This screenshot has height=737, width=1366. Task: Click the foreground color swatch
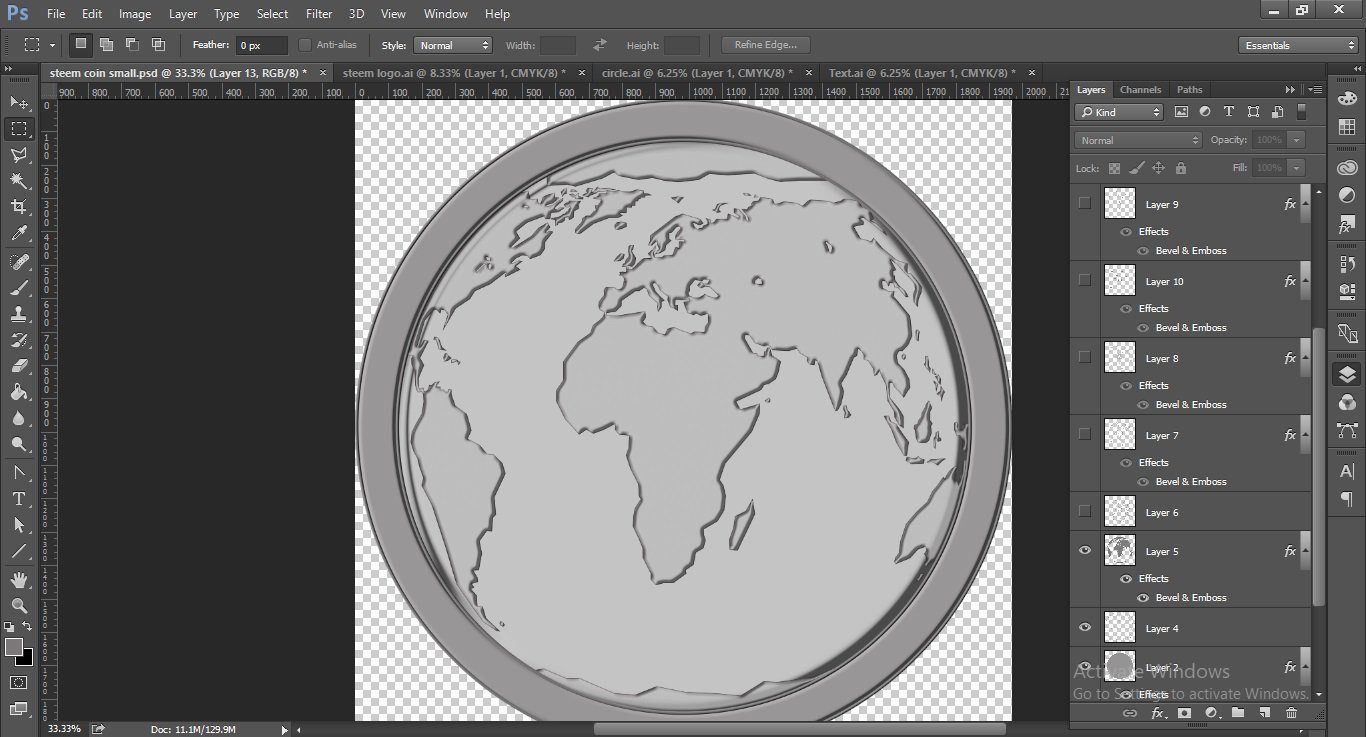[x=14, y=648]
